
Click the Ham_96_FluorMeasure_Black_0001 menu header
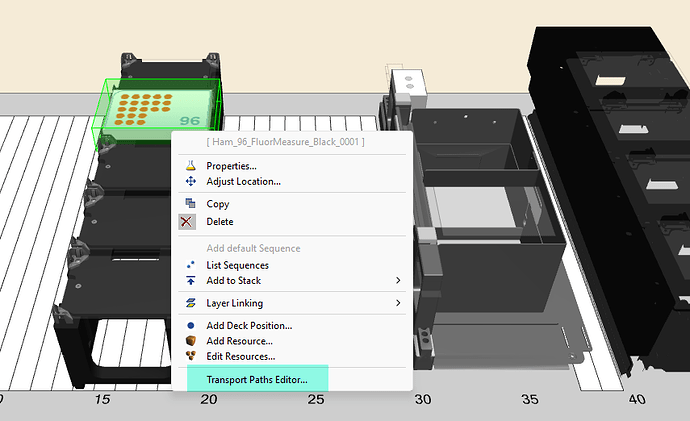[x=292, y=143]
